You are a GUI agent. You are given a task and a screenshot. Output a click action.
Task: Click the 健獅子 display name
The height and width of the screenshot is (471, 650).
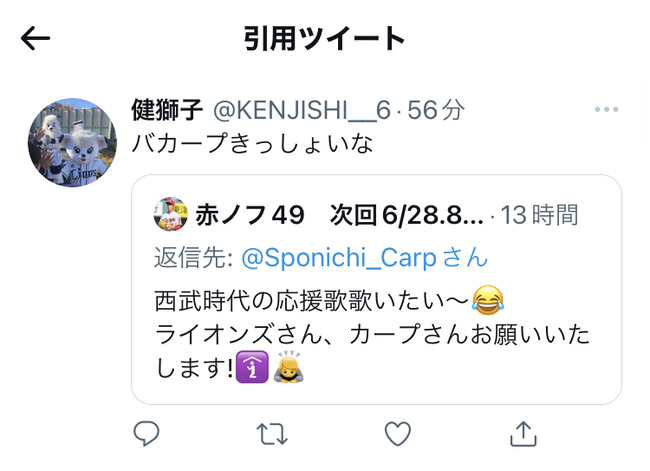coord(167,110)
